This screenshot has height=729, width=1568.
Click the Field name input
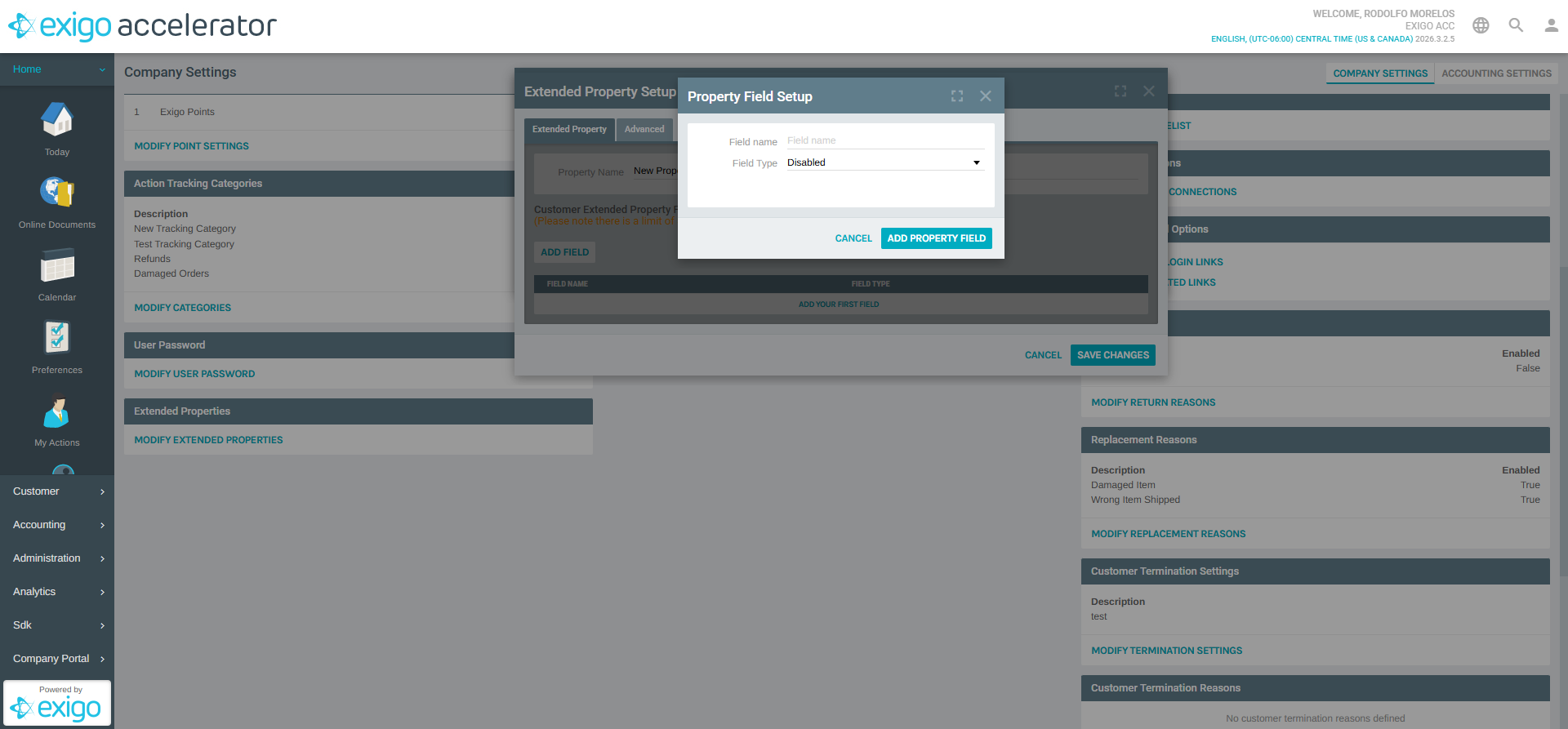click(x=885, y=140)
